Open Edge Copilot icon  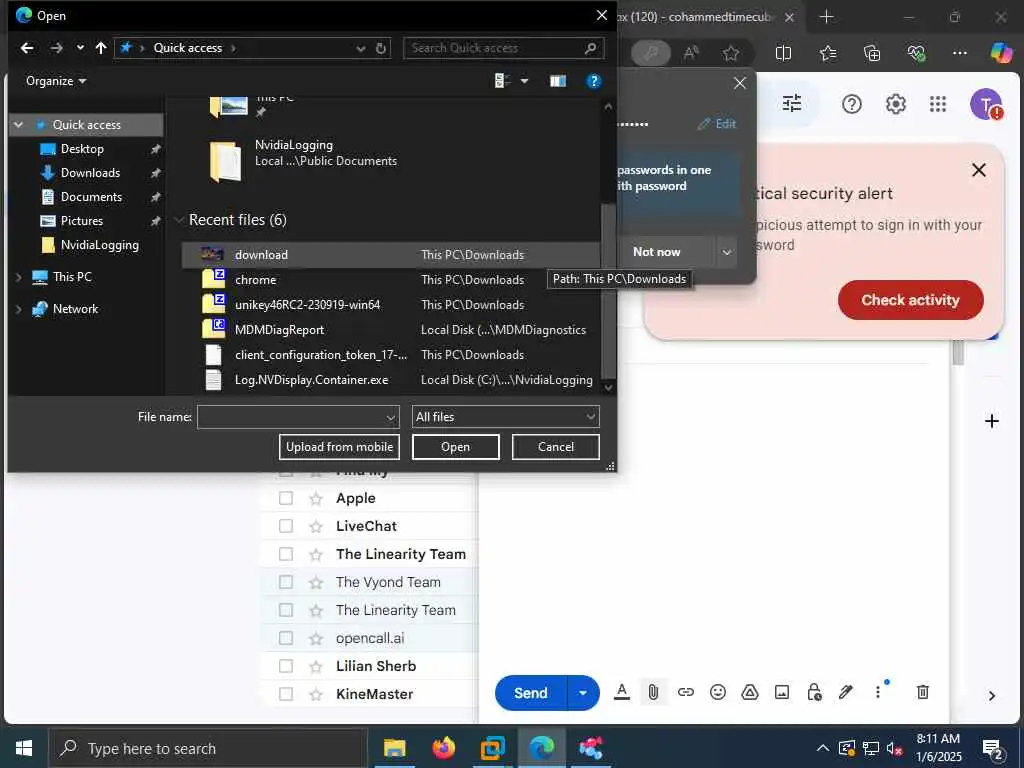[x=1000, y=52]
